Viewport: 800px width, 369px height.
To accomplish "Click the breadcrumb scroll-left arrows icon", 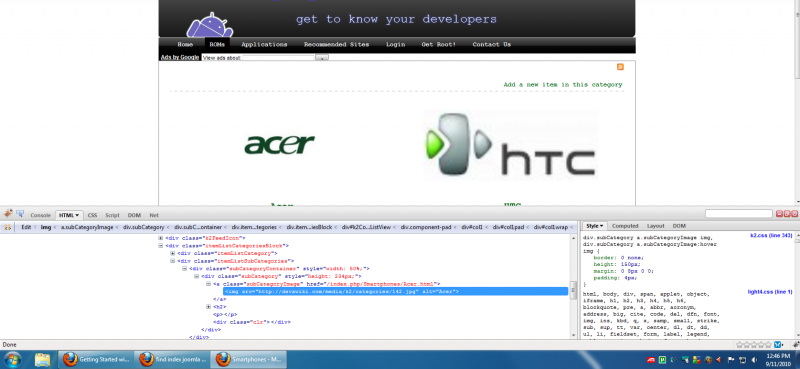I will click(8, 227).
